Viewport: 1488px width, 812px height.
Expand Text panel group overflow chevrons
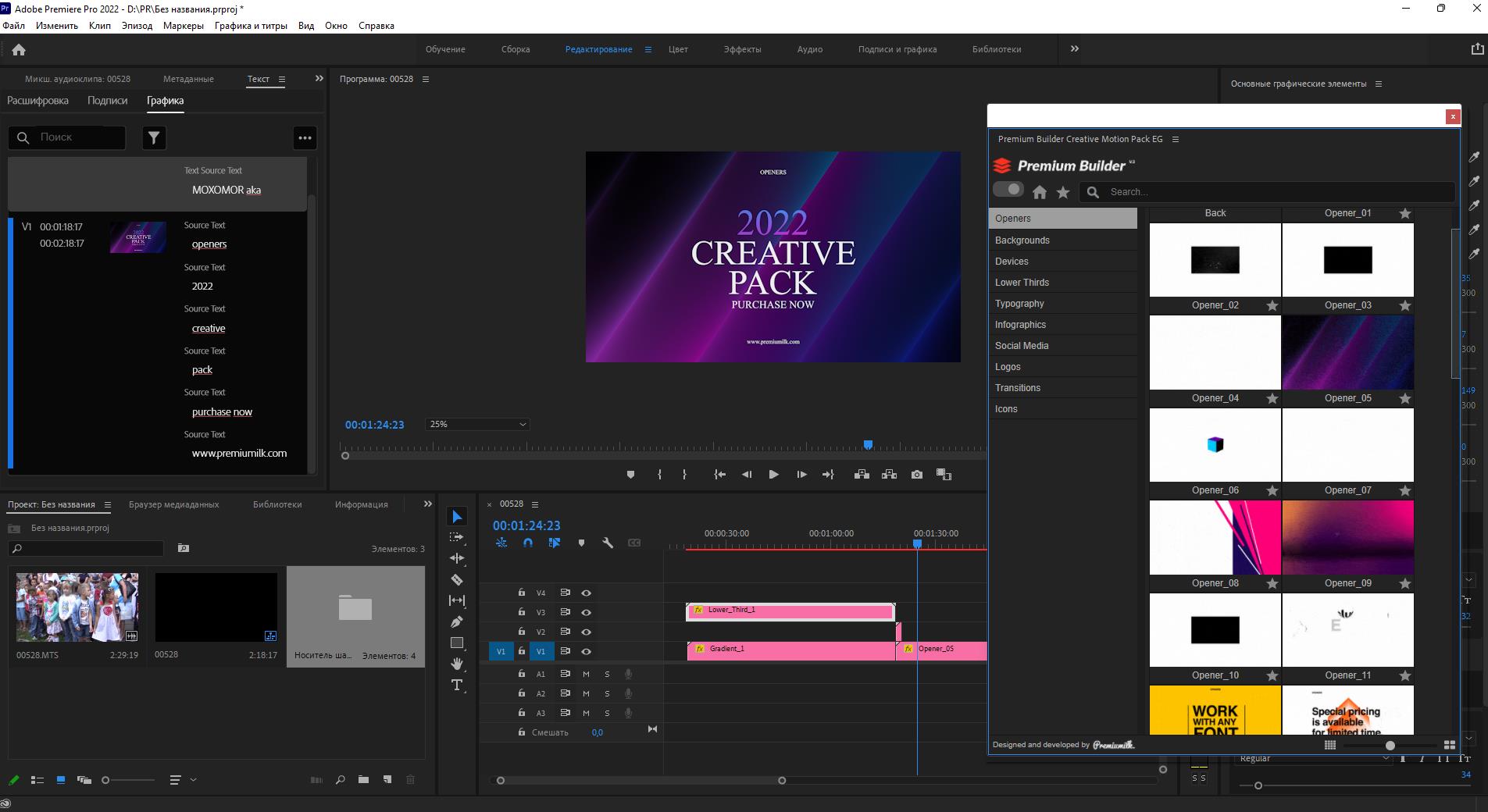319,78
